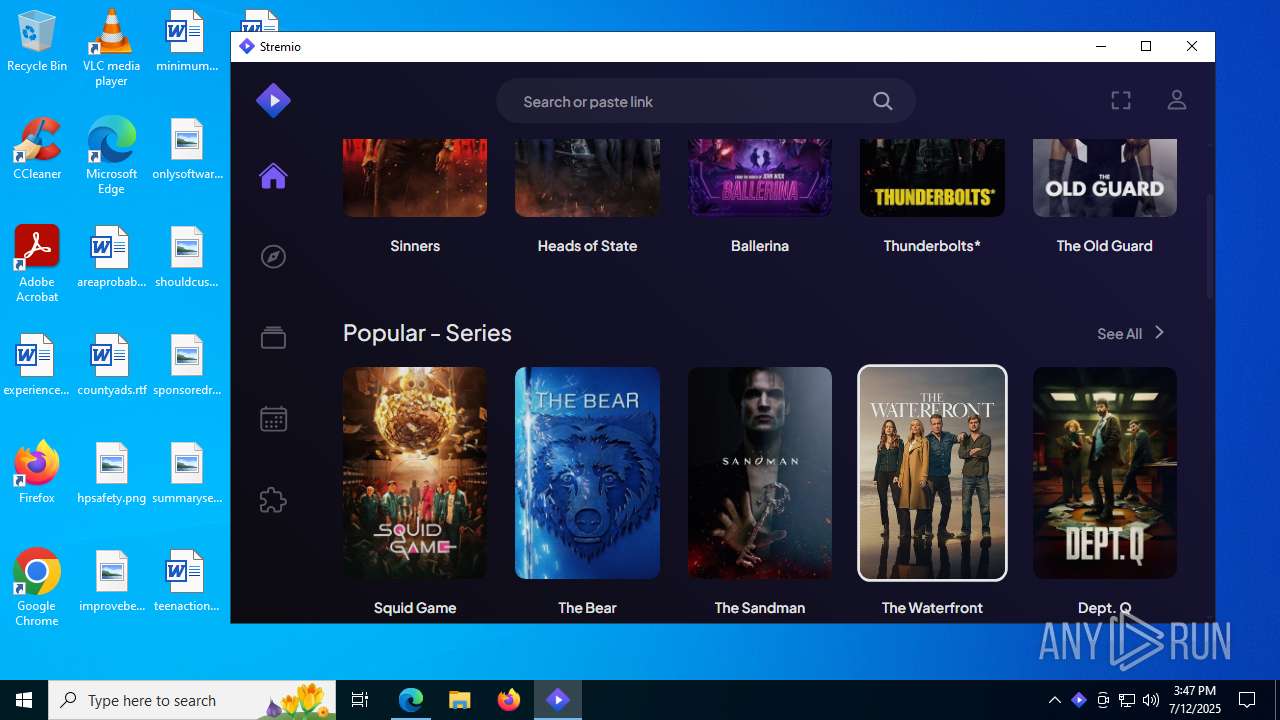This screenshot has height=720, width=1280.
Task: Focus the Search or paste link field
Action: click(705, 101)
